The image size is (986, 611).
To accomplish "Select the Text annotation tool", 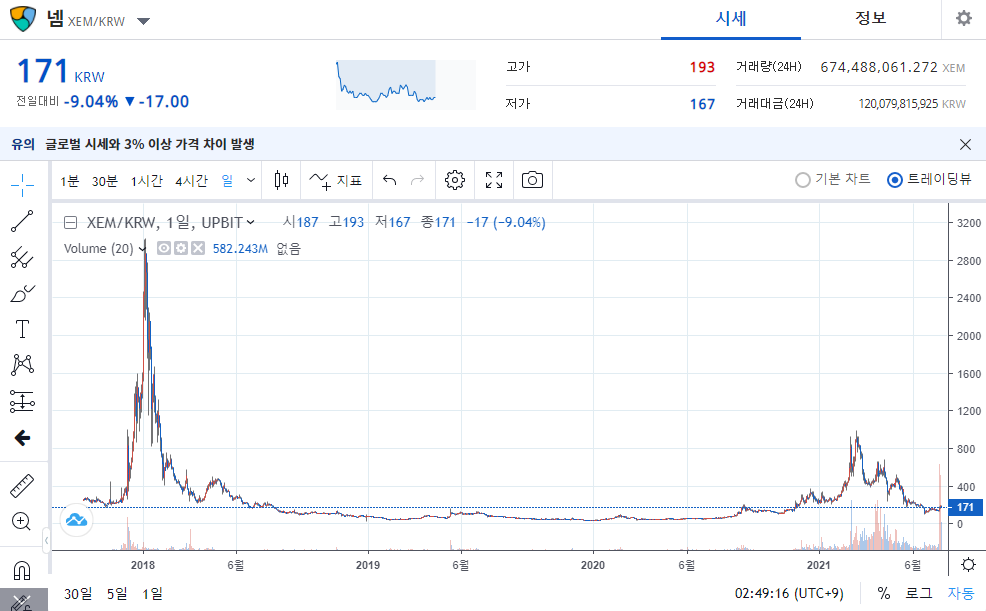I will 22,329.
